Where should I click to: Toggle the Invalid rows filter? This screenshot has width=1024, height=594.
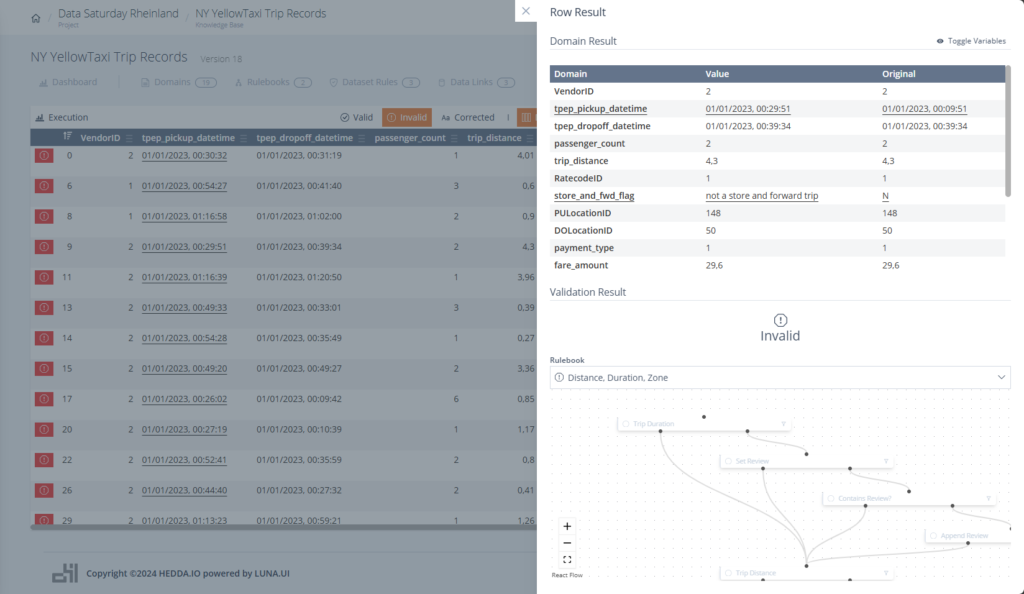click(x=407, y=117)
